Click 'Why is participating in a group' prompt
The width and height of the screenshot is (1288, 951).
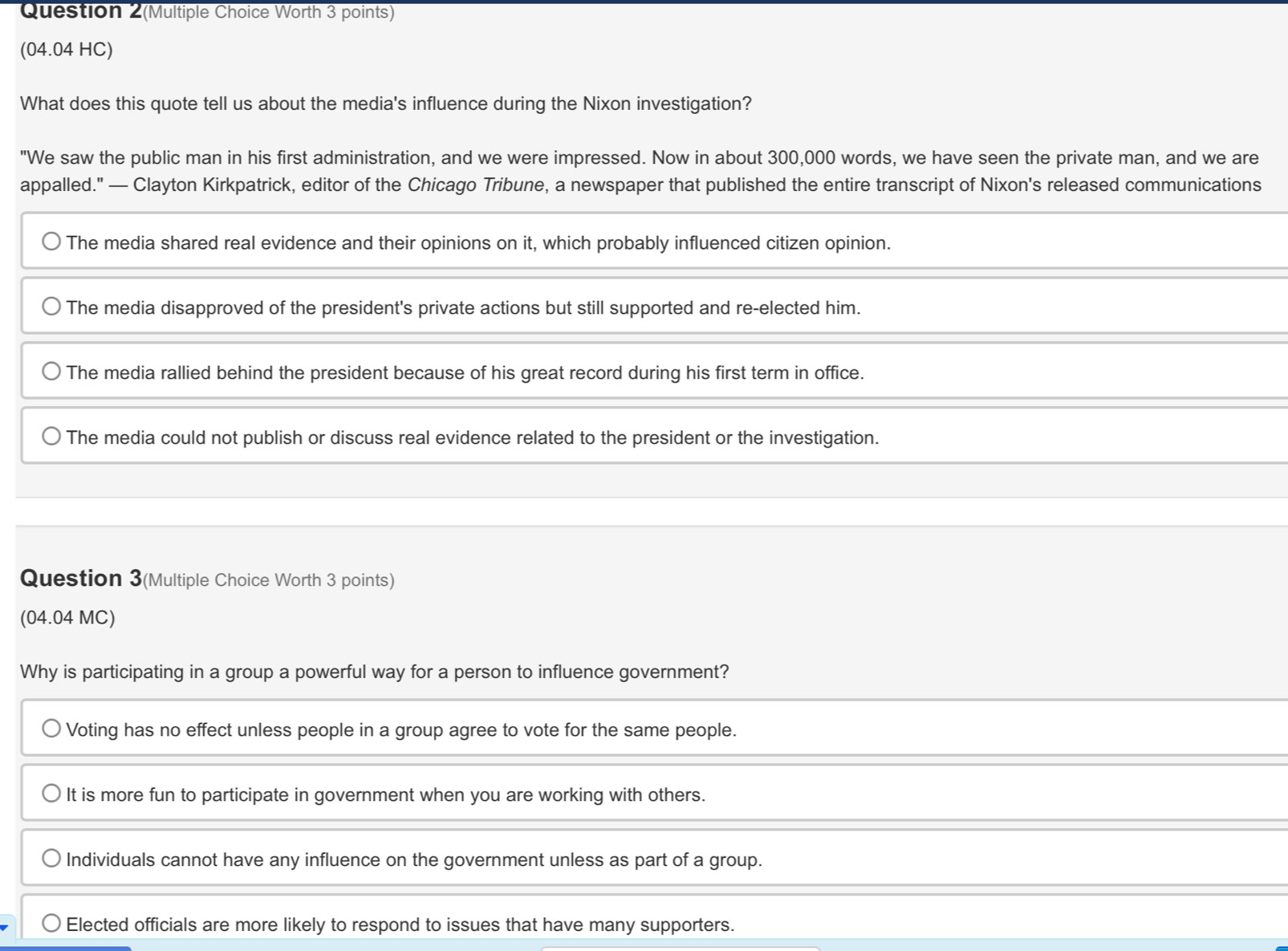(x=374, y=672)
